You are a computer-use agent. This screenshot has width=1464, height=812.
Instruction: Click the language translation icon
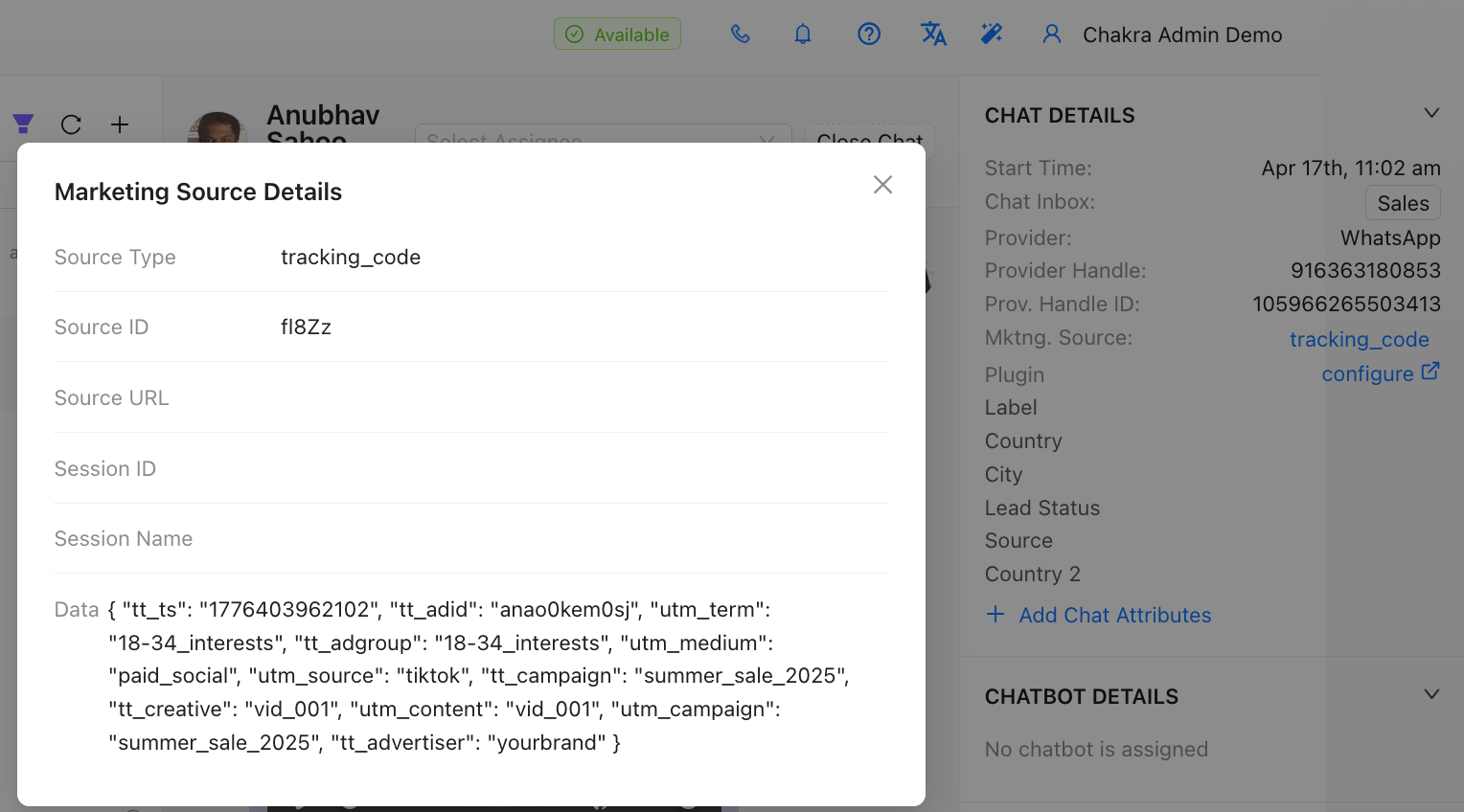click(x=933, y=34)
